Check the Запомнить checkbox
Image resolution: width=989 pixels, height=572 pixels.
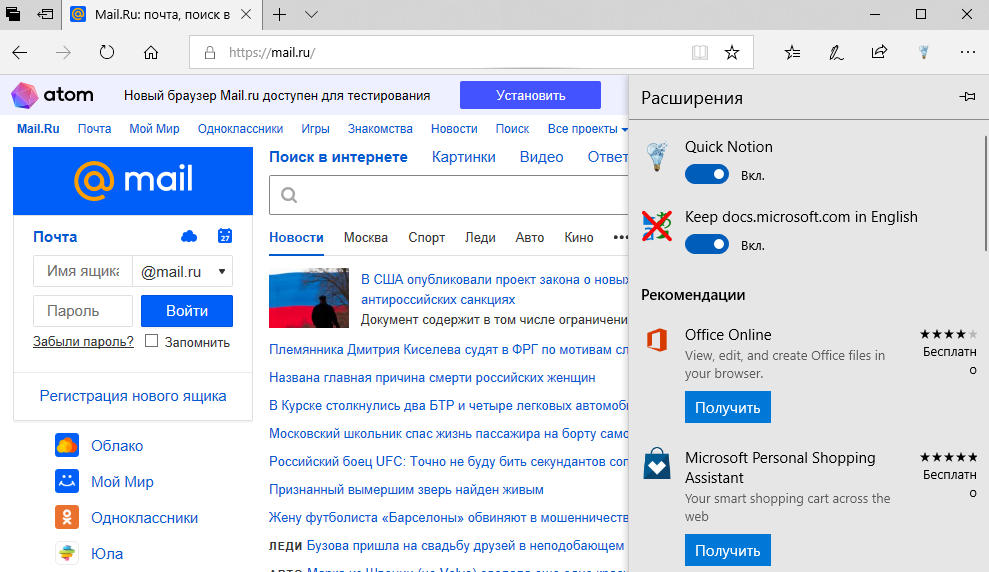coord(152,341)
